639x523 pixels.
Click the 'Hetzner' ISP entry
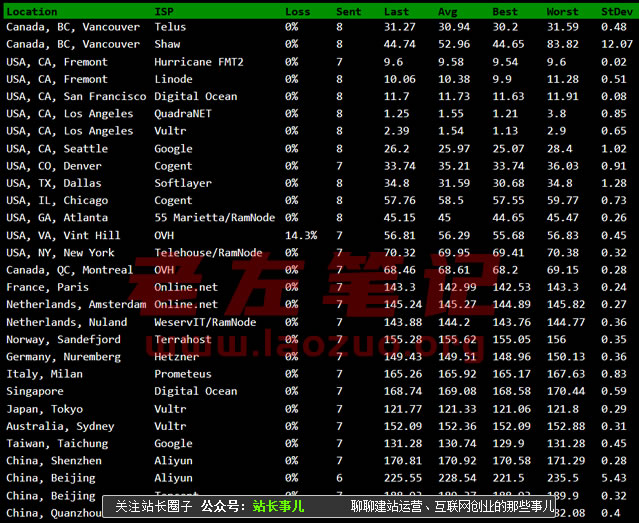point(176,357)
